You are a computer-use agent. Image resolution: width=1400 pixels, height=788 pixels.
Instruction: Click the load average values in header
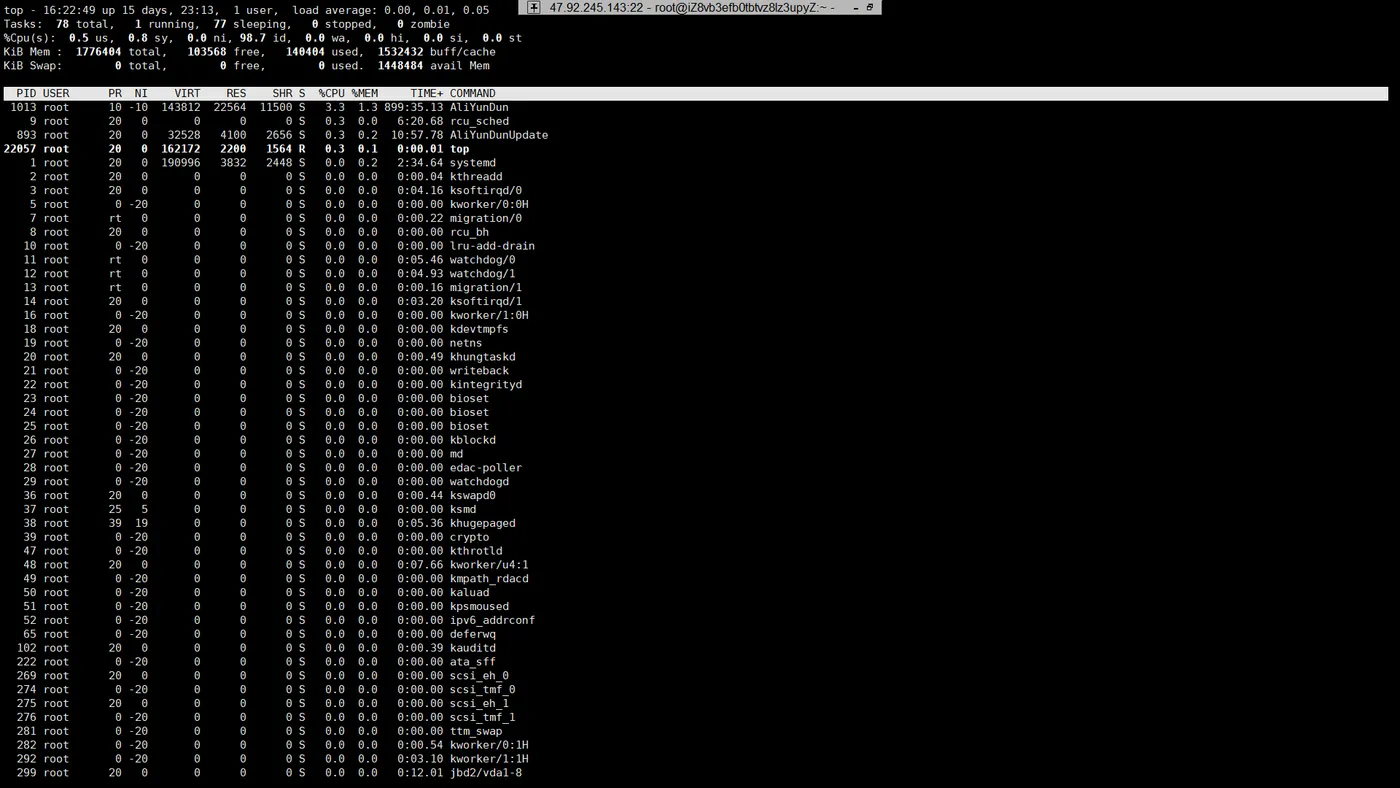click(437, 10)
